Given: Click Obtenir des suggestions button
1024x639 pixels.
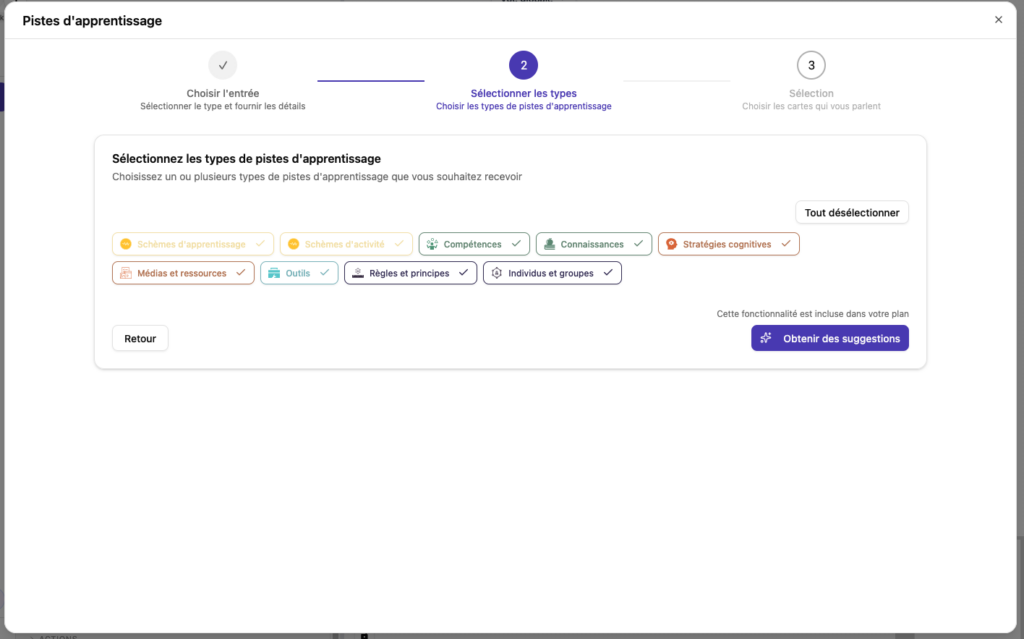Looking at the screenshot, I should [x=829, y=338].
